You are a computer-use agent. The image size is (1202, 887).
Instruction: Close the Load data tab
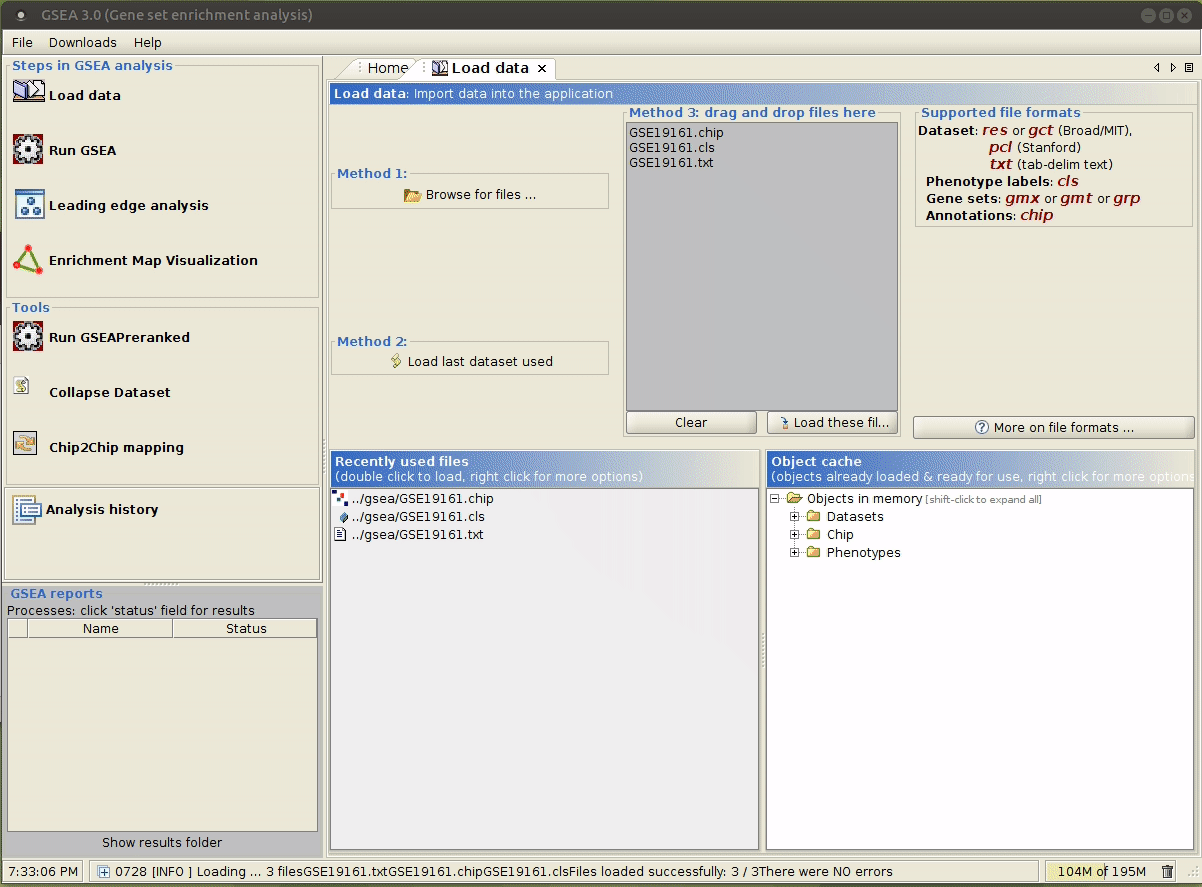tap(542, 68)
